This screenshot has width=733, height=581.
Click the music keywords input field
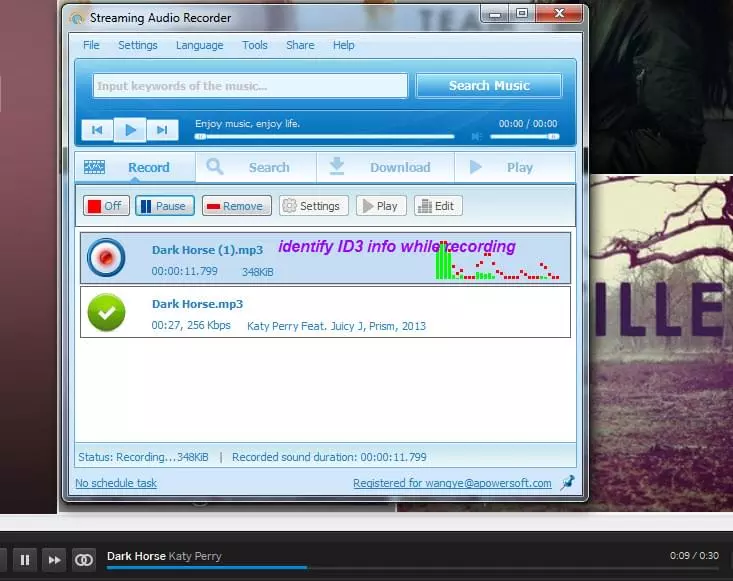250,86
